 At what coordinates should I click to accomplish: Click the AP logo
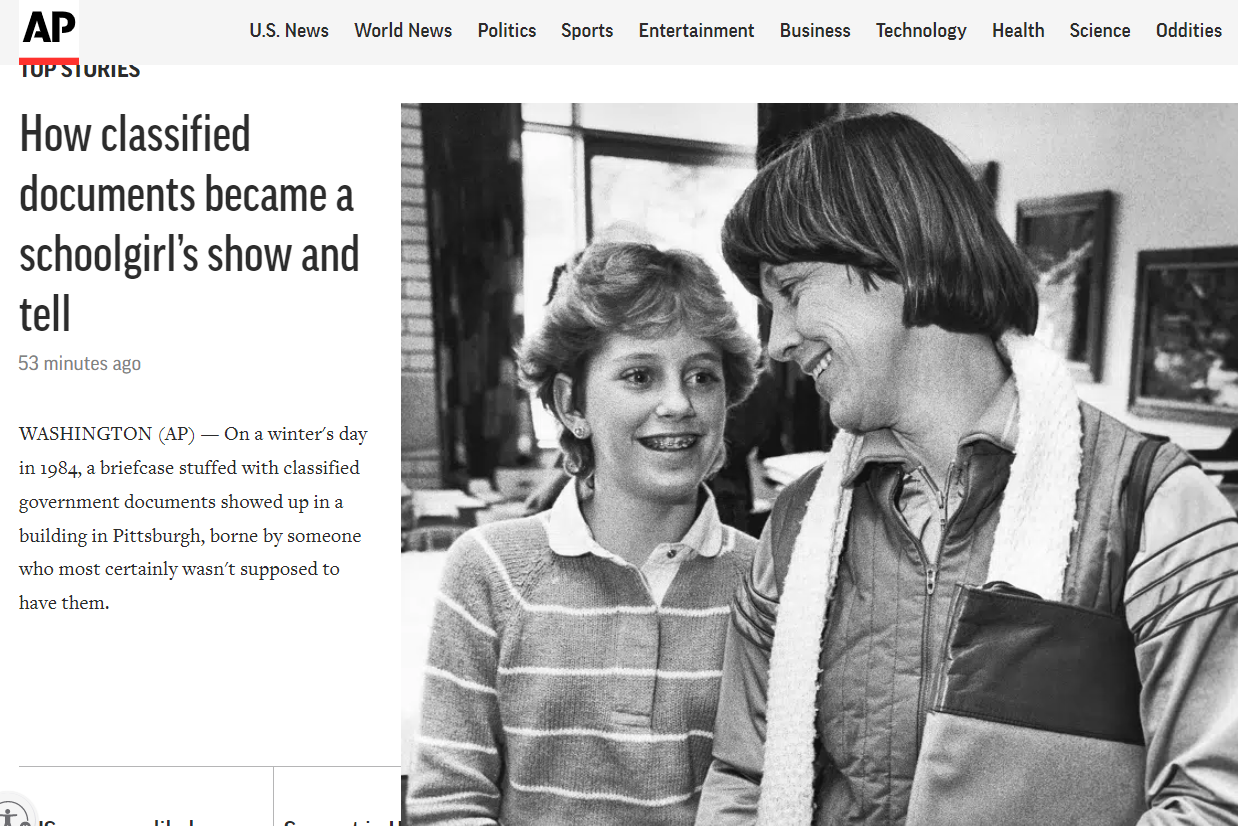point(49,32)
